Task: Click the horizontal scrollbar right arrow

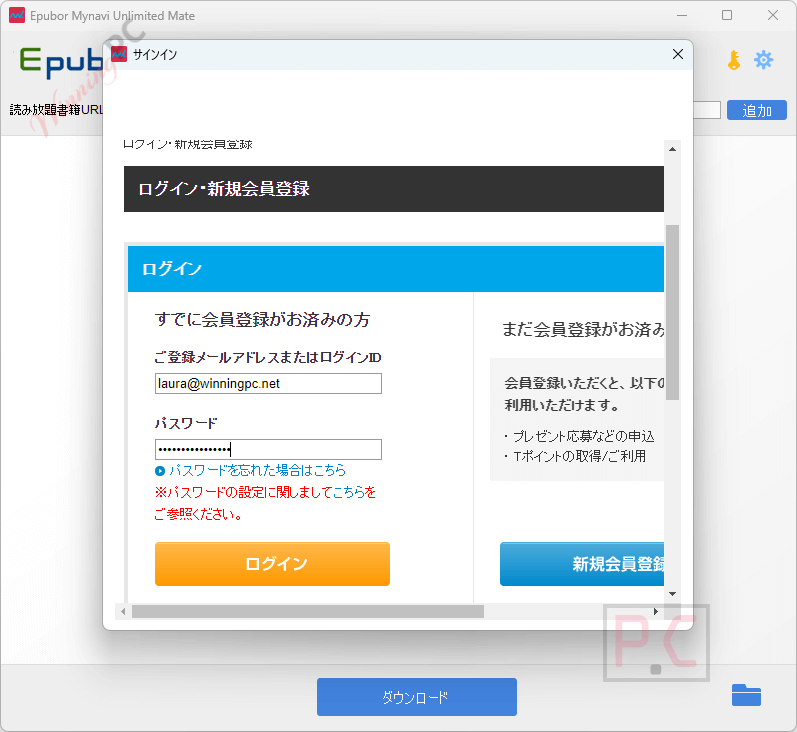Action: click(x=656, y=612)
